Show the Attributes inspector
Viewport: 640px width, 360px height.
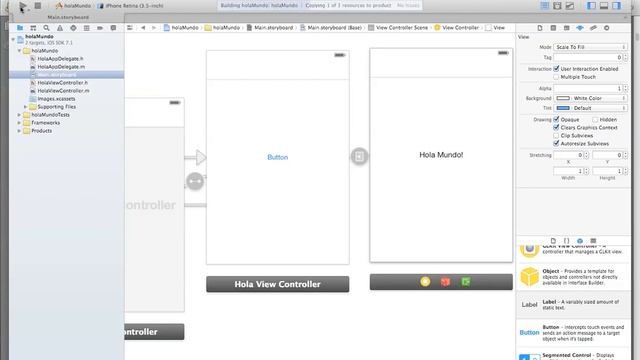click(580, 28)
